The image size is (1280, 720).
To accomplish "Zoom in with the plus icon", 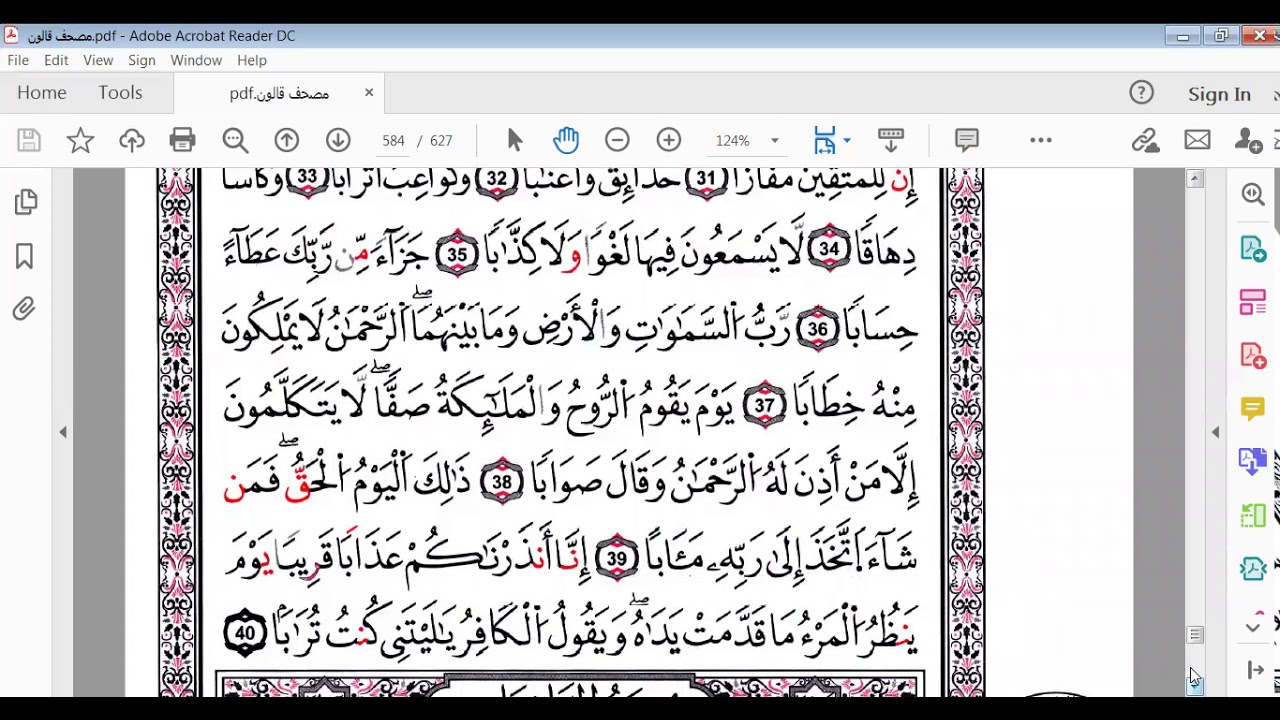I will [669, 141].
